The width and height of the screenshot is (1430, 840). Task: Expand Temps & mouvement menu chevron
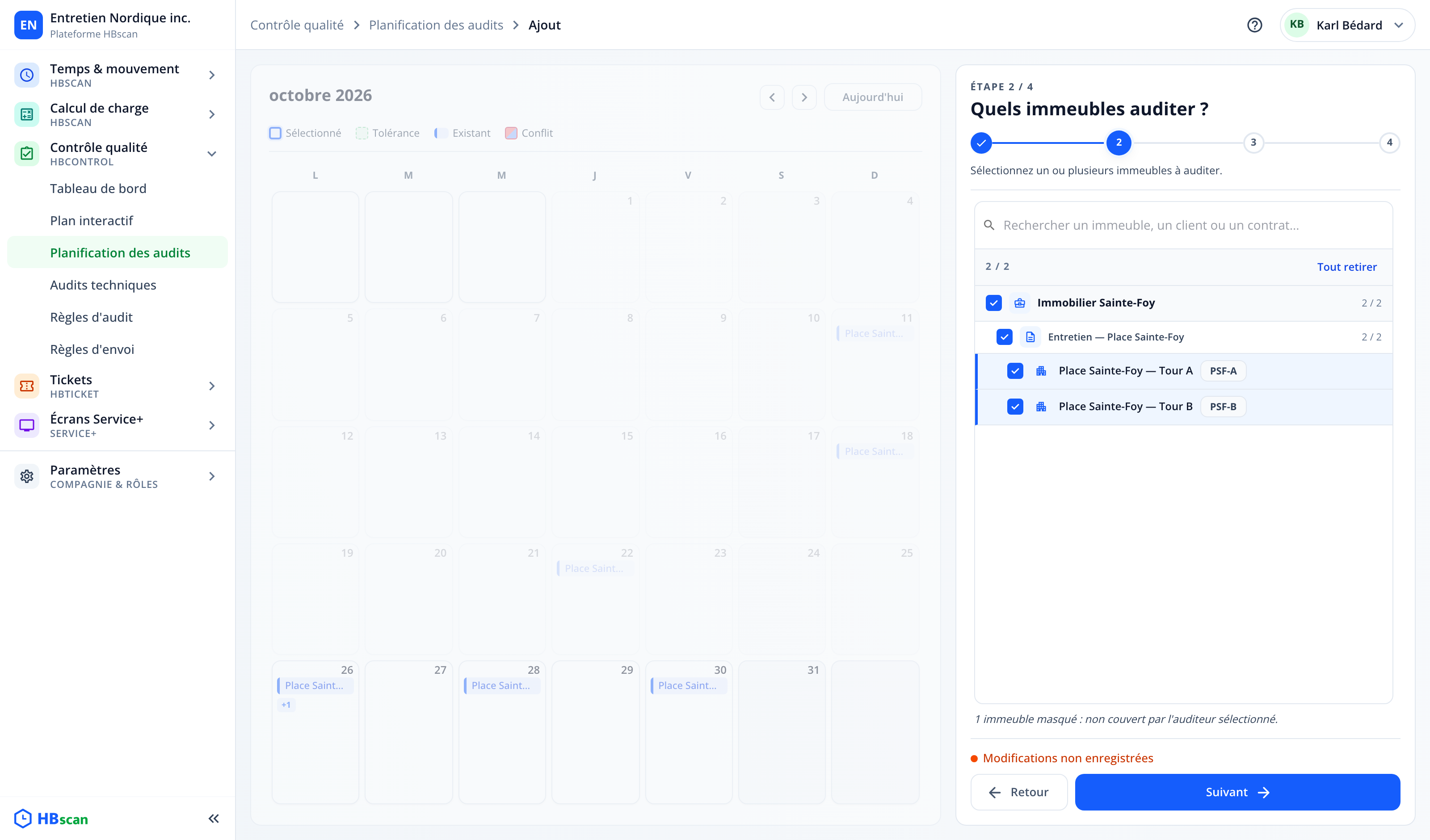(212, 75)
